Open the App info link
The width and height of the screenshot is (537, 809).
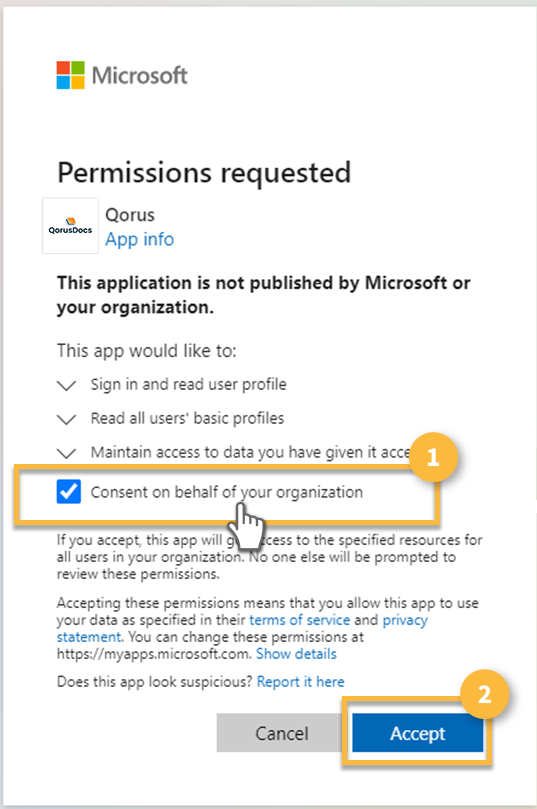pos(139,239)
